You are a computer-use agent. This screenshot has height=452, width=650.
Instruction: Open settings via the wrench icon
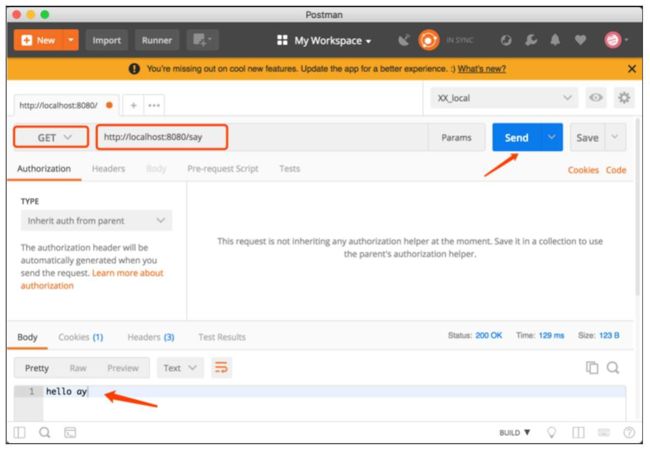[531, 40]
